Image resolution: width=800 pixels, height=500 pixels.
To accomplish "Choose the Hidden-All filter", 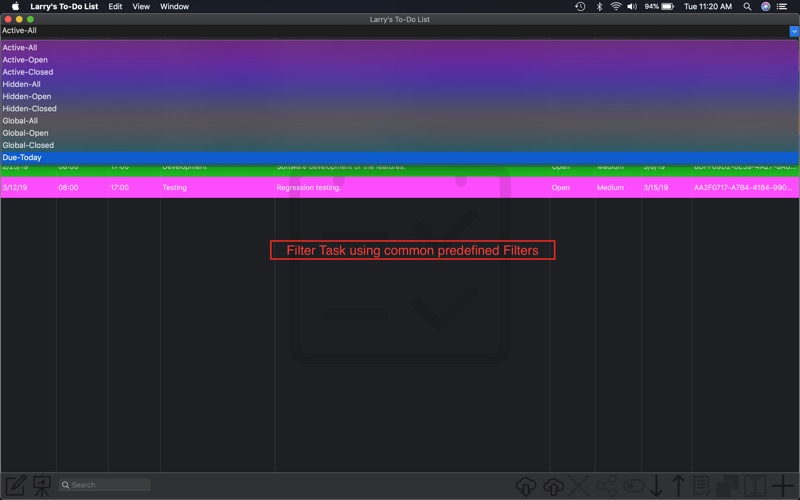I will [x=399, y=84].
